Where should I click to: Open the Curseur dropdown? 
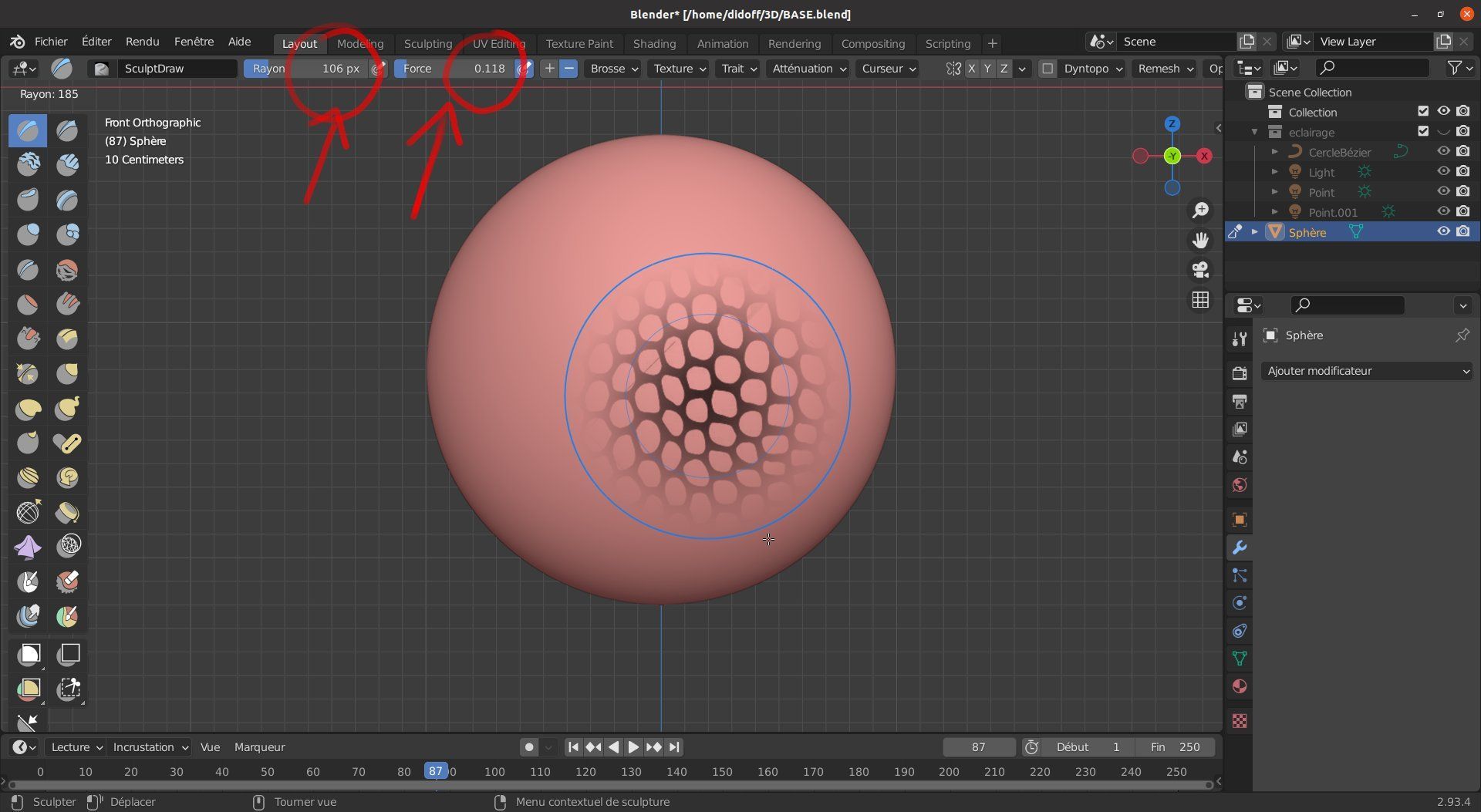click(x=888, y=69)
